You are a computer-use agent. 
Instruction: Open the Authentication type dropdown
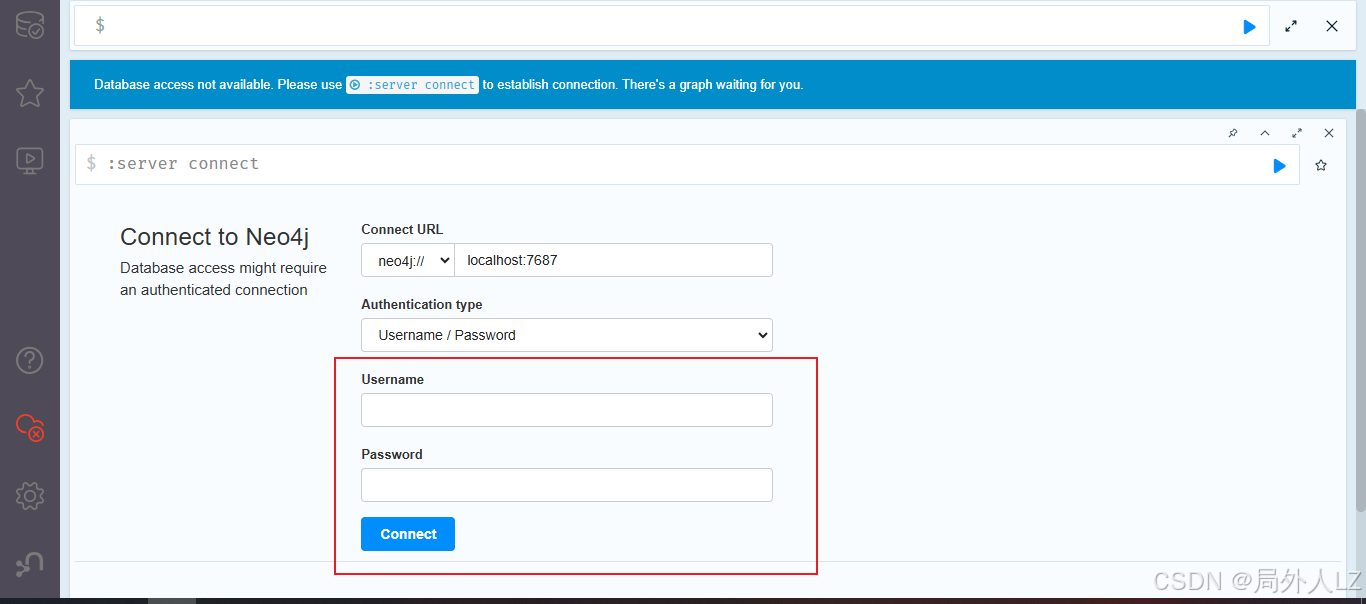point(567,335)
